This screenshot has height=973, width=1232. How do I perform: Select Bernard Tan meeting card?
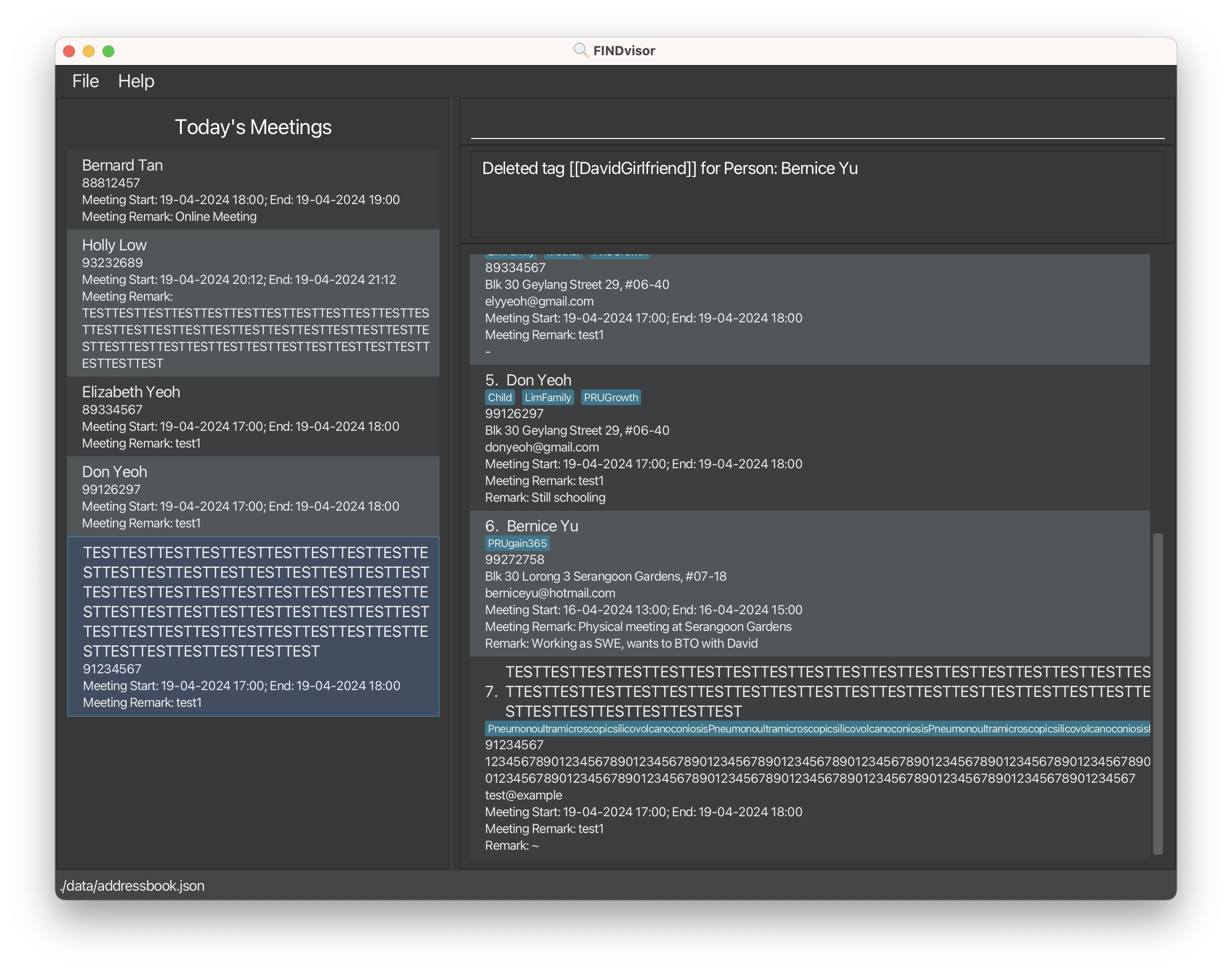coord(253,190)
